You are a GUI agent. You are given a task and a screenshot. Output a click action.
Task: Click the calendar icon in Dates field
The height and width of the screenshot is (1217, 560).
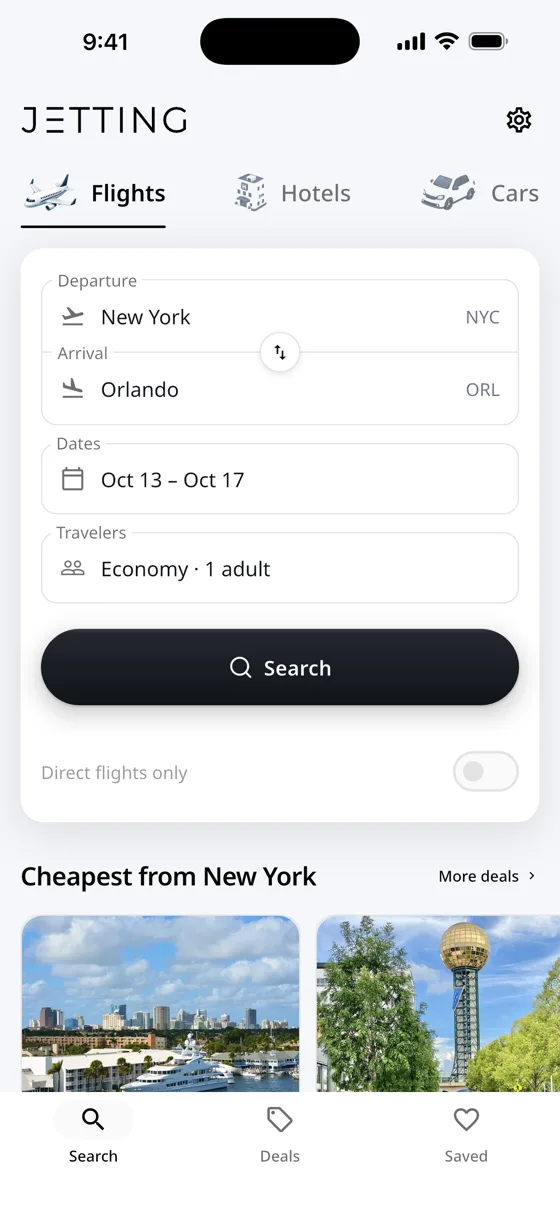[x=73, y=479]
